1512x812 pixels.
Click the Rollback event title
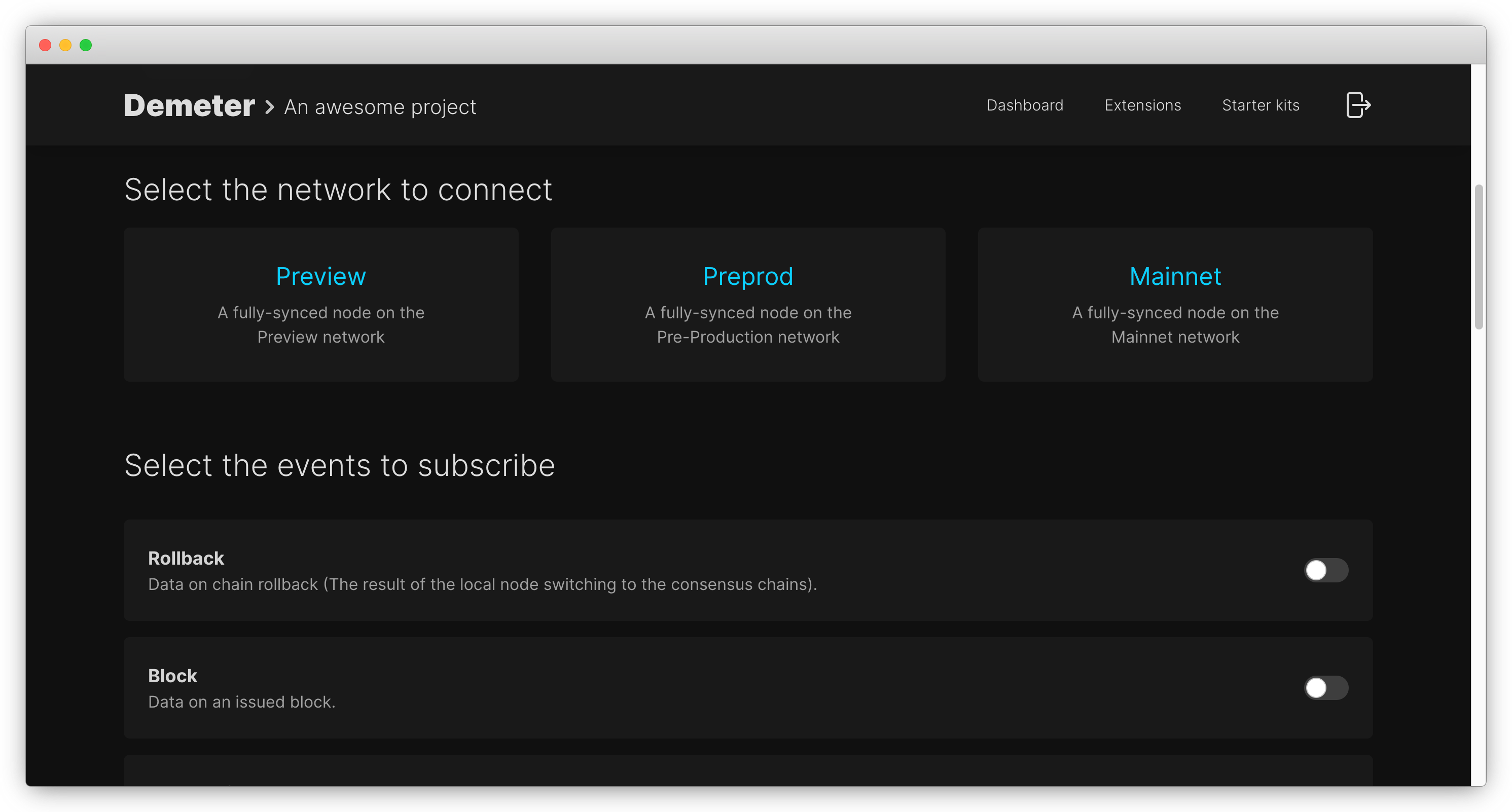point(186,558)
